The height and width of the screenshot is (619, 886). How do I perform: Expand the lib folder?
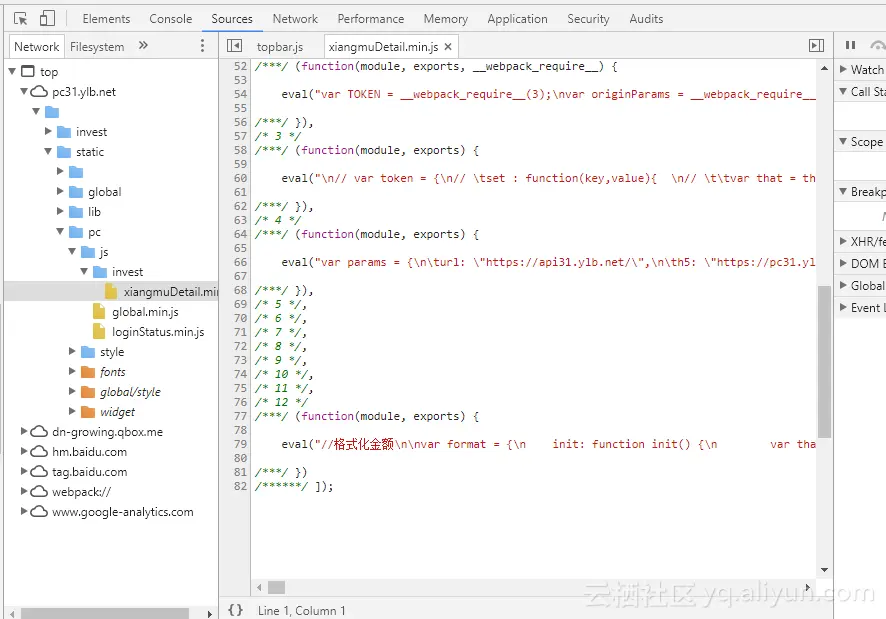tap(60, 211)
